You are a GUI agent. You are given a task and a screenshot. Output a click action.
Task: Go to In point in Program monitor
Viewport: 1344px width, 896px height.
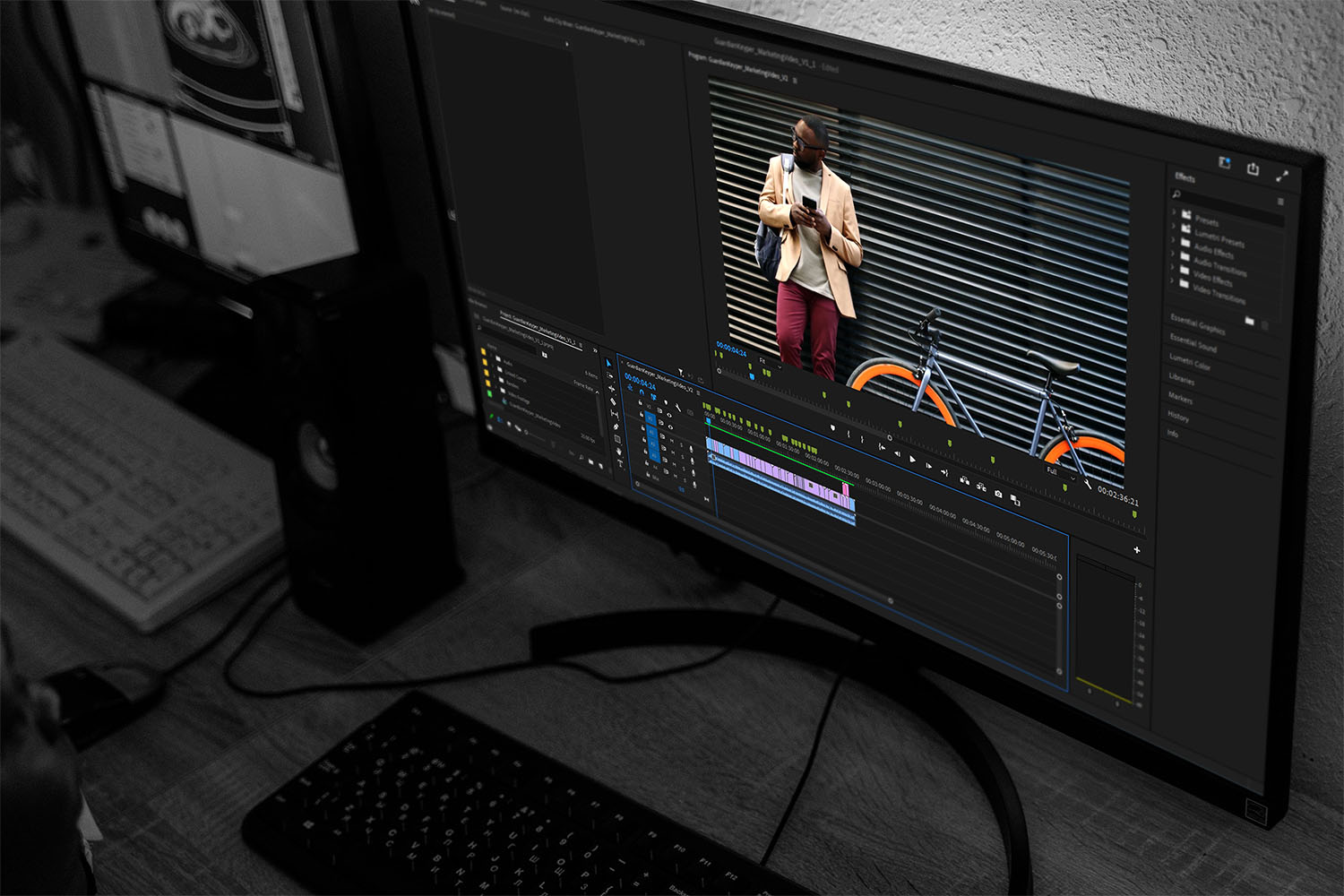click(882, 447)
